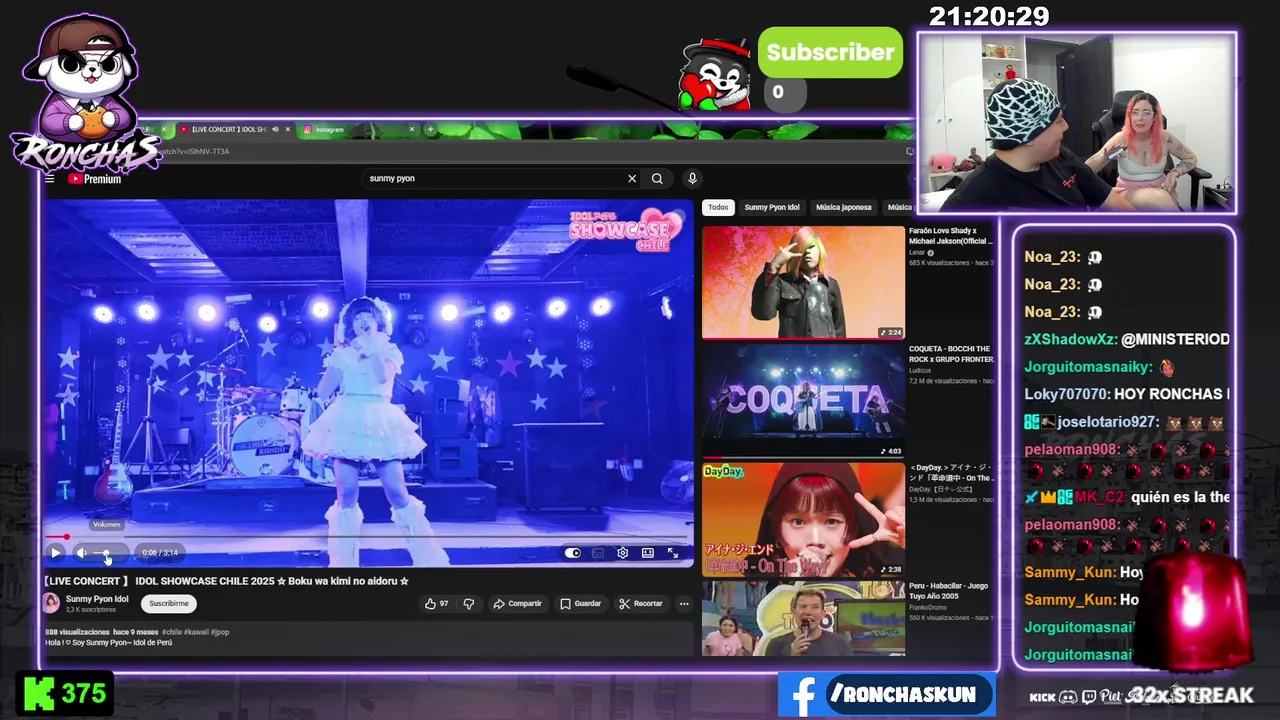Select the Música japonesa filter chip

pos(844,207)
